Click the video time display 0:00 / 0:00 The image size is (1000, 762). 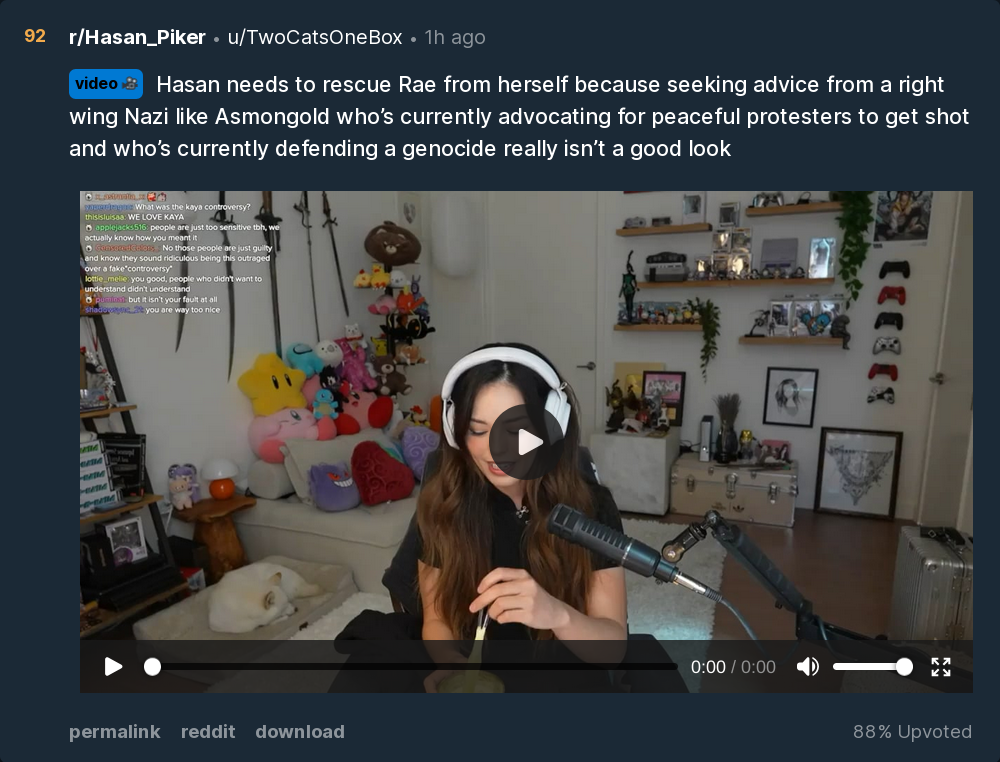733,667
